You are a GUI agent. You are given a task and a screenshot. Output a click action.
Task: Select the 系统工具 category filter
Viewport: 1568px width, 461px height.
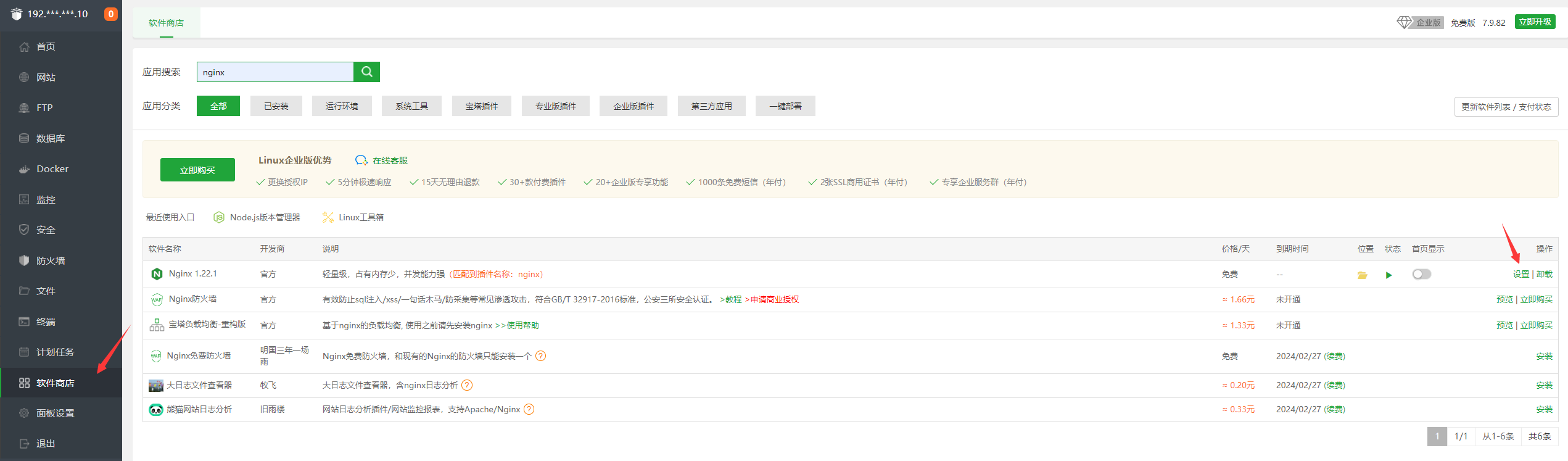pos(412,106)
